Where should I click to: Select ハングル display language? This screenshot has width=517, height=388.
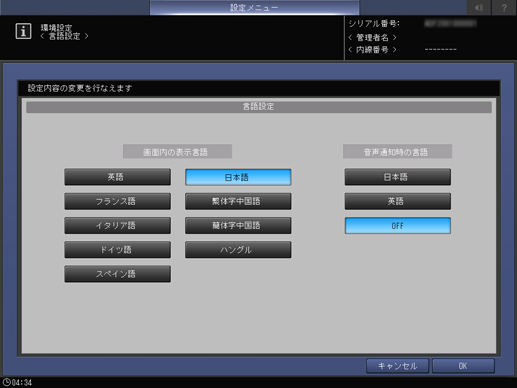click(x=238, y=250)
